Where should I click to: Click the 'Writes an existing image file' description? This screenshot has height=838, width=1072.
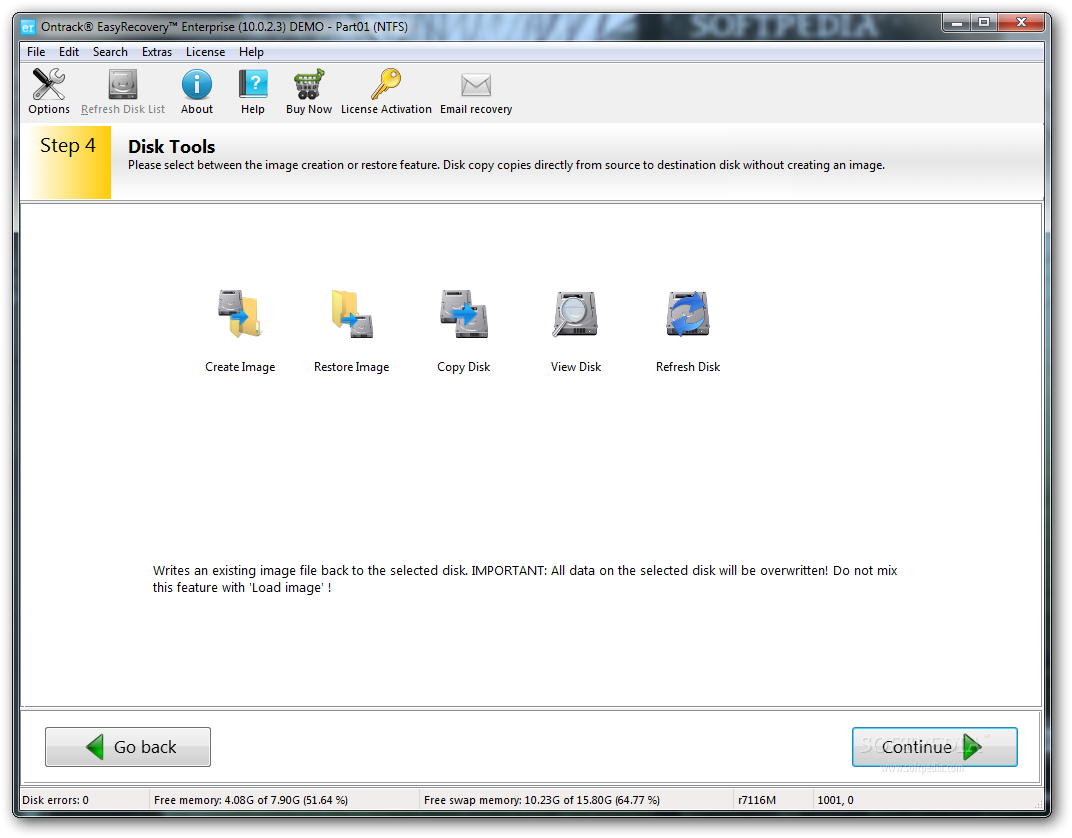pyautogui.click(x=525, y=579)
